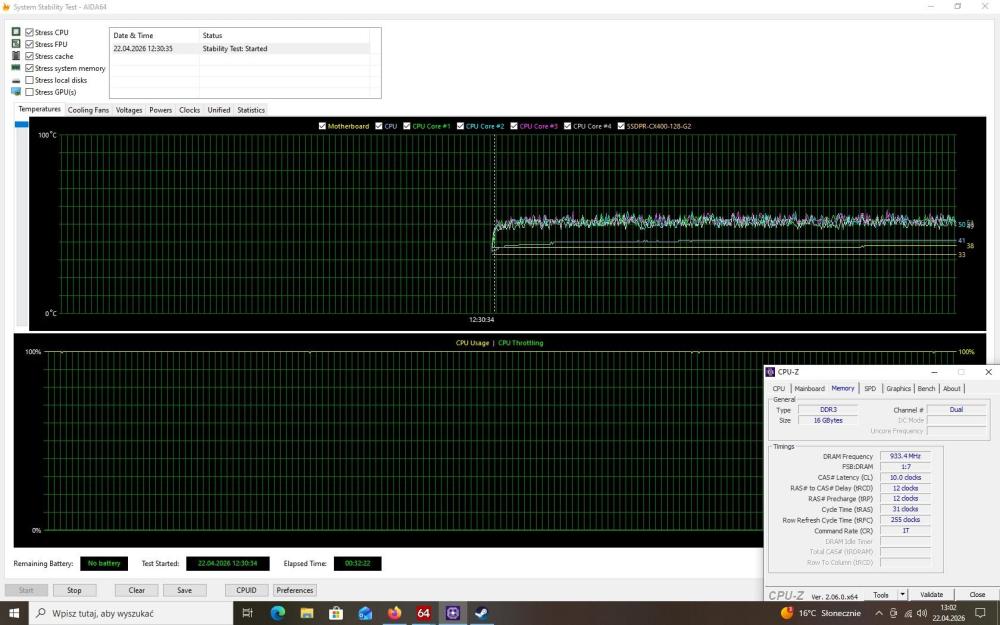Select the Memory tab in CPU-Z
The width and height of the screenshot is (1000, 625).
[842, 388]
